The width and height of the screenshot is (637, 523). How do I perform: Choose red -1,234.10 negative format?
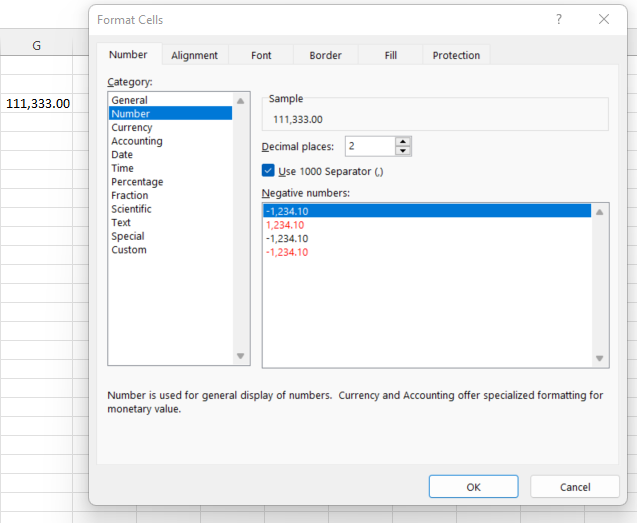[x=287, y=252]
